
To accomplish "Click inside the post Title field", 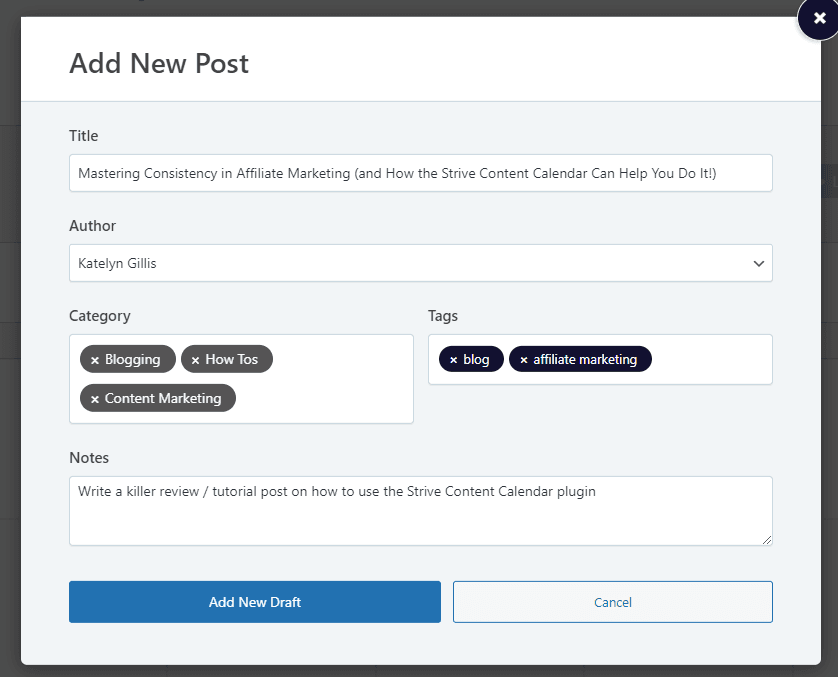I will (x=420, y=173).
